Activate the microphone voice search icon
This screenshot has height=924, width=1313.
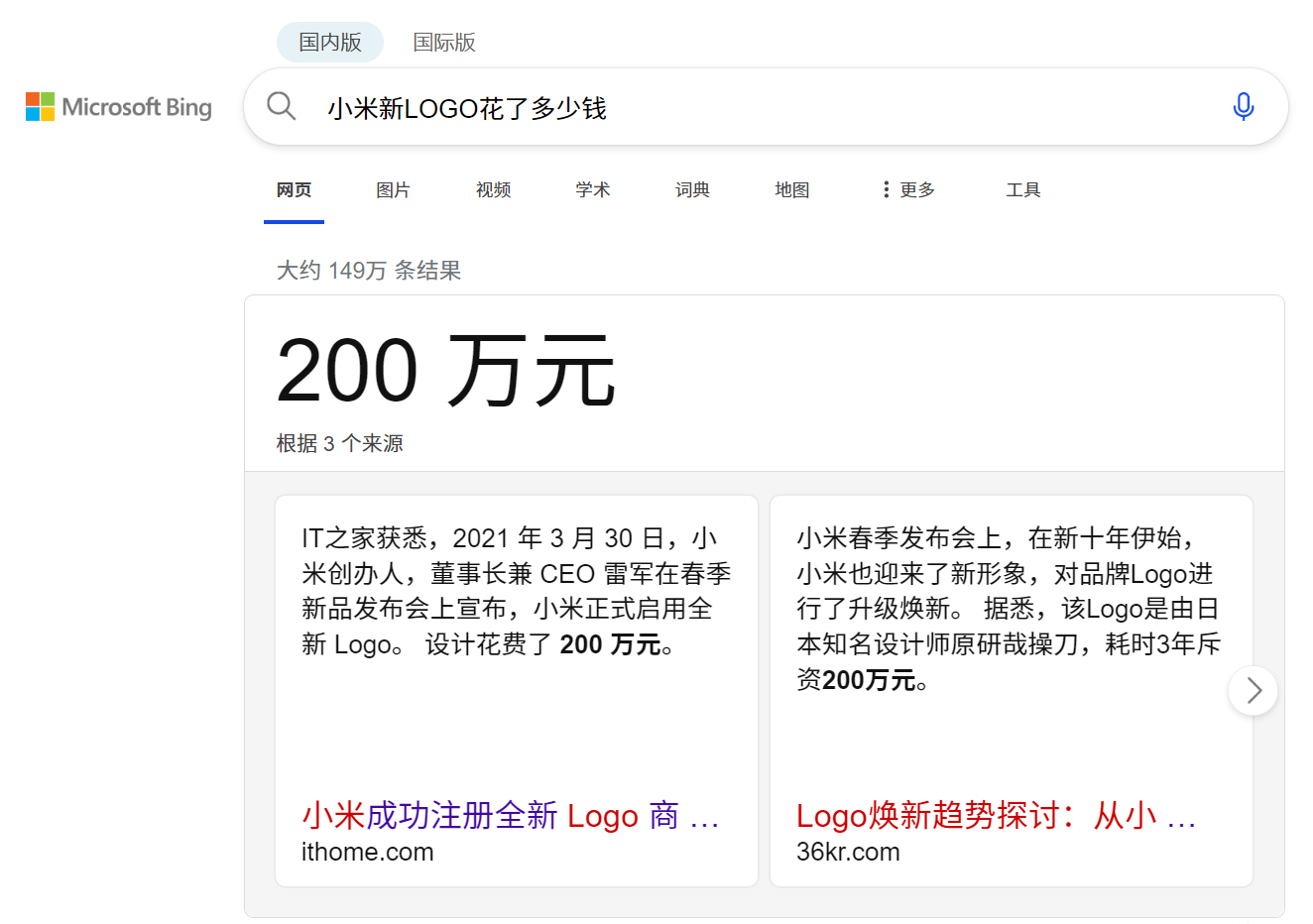(1243, 106)
